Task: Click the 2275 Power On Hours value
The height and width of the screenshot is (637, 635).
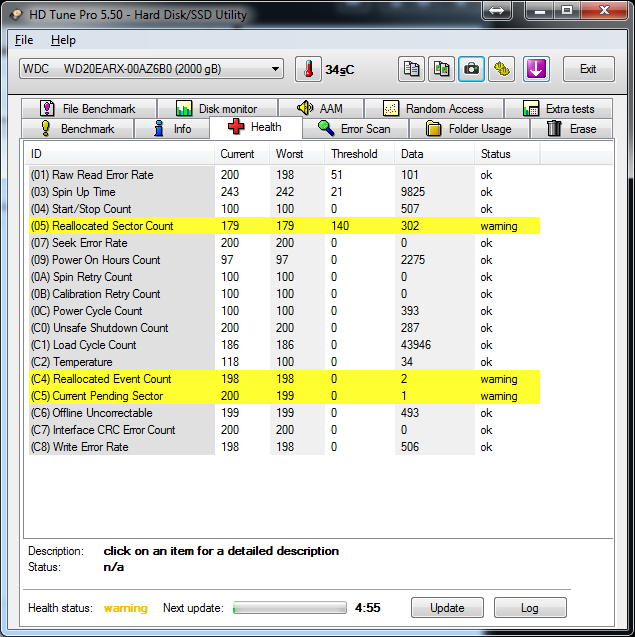Action: pos(413,260)
